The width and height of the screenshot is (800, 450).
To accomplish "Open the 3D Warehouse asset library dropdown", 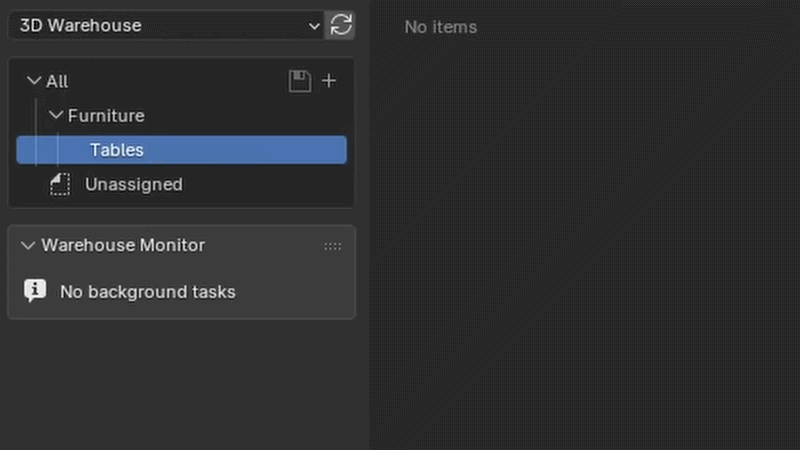I will coord(166,26).
